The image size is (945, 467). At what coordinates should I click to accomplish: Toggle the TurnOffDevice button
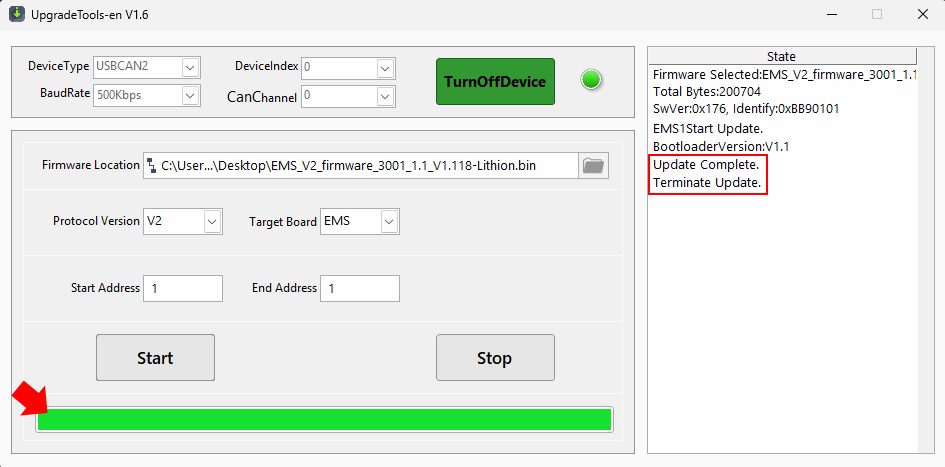495,81
